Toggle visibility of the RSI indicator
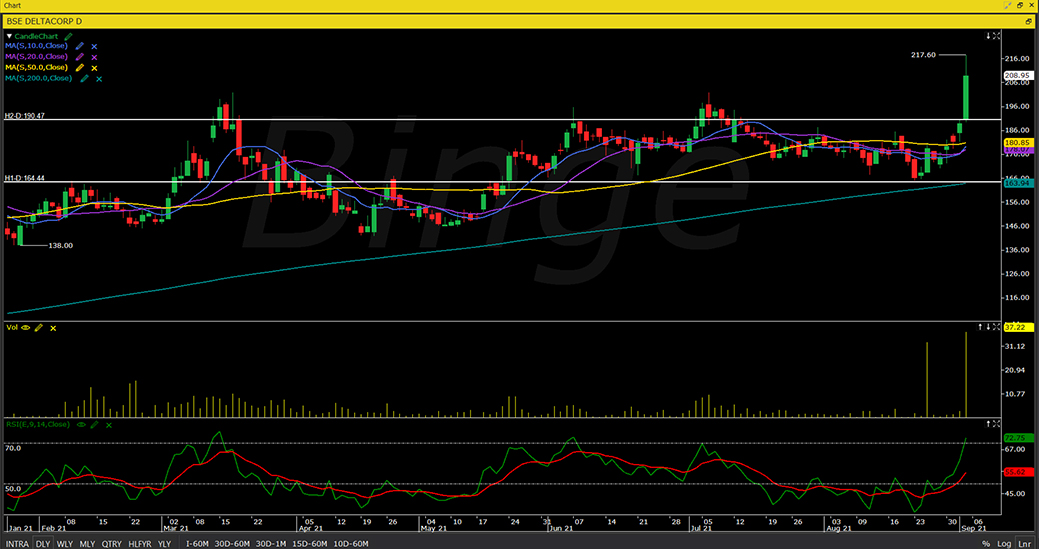The width and height of the screenshot is (1039, 549). tap(81, 424)
